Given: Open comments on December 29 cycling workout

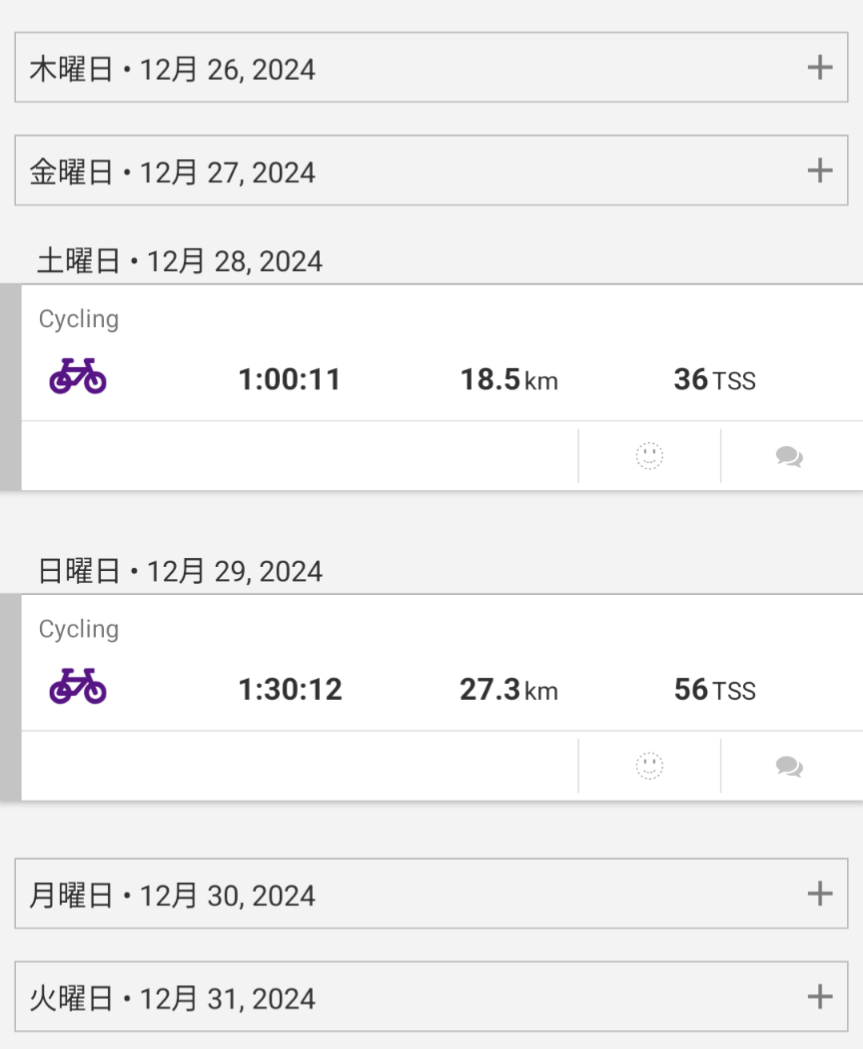Looking at the screenshot, I should click(x=789, y=767).
